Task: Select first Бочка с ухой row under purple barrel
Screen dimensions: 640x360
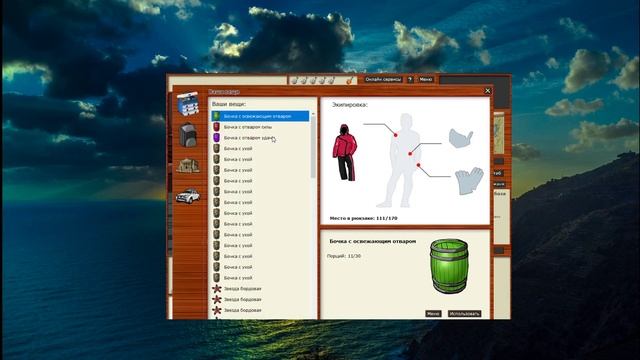Action: point(260,149)
